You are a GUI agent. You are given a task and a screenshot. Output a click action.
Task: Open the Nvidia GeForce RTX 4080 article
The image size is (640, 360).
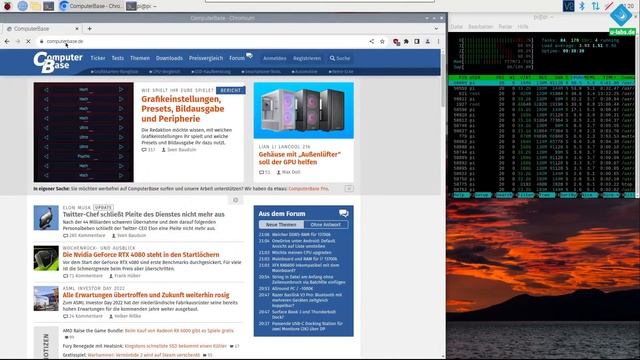coord(141,255)
